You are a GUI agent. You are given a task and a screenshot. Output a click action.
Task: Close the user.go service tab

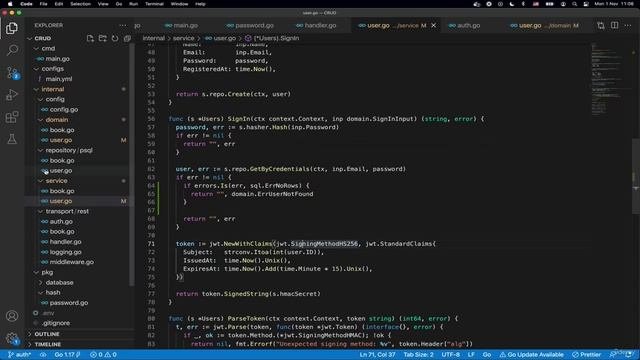coord(433,25)
